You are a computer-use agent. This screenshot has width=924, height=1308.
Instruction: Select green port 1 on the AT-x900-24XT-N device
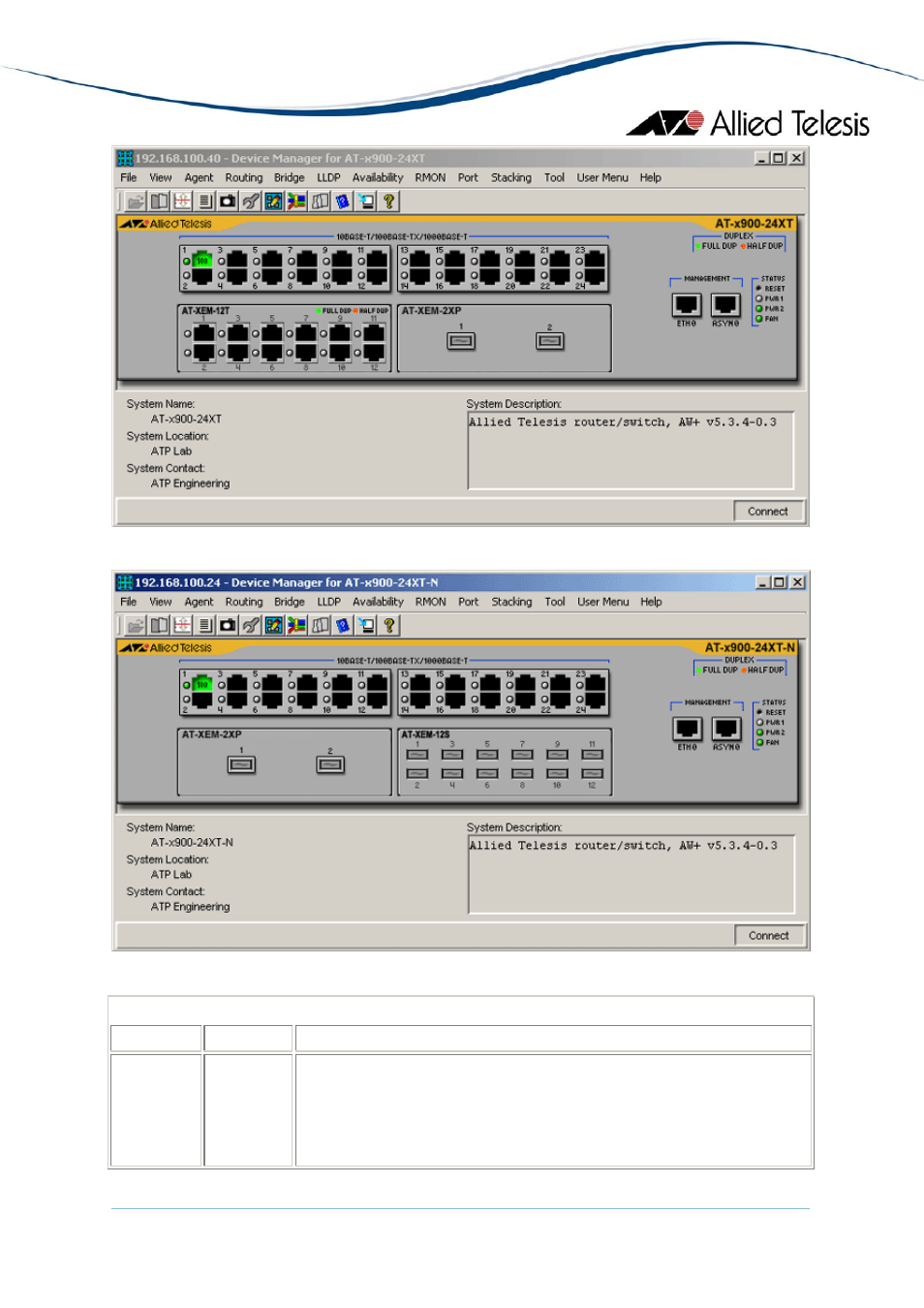tap(201, 684)
